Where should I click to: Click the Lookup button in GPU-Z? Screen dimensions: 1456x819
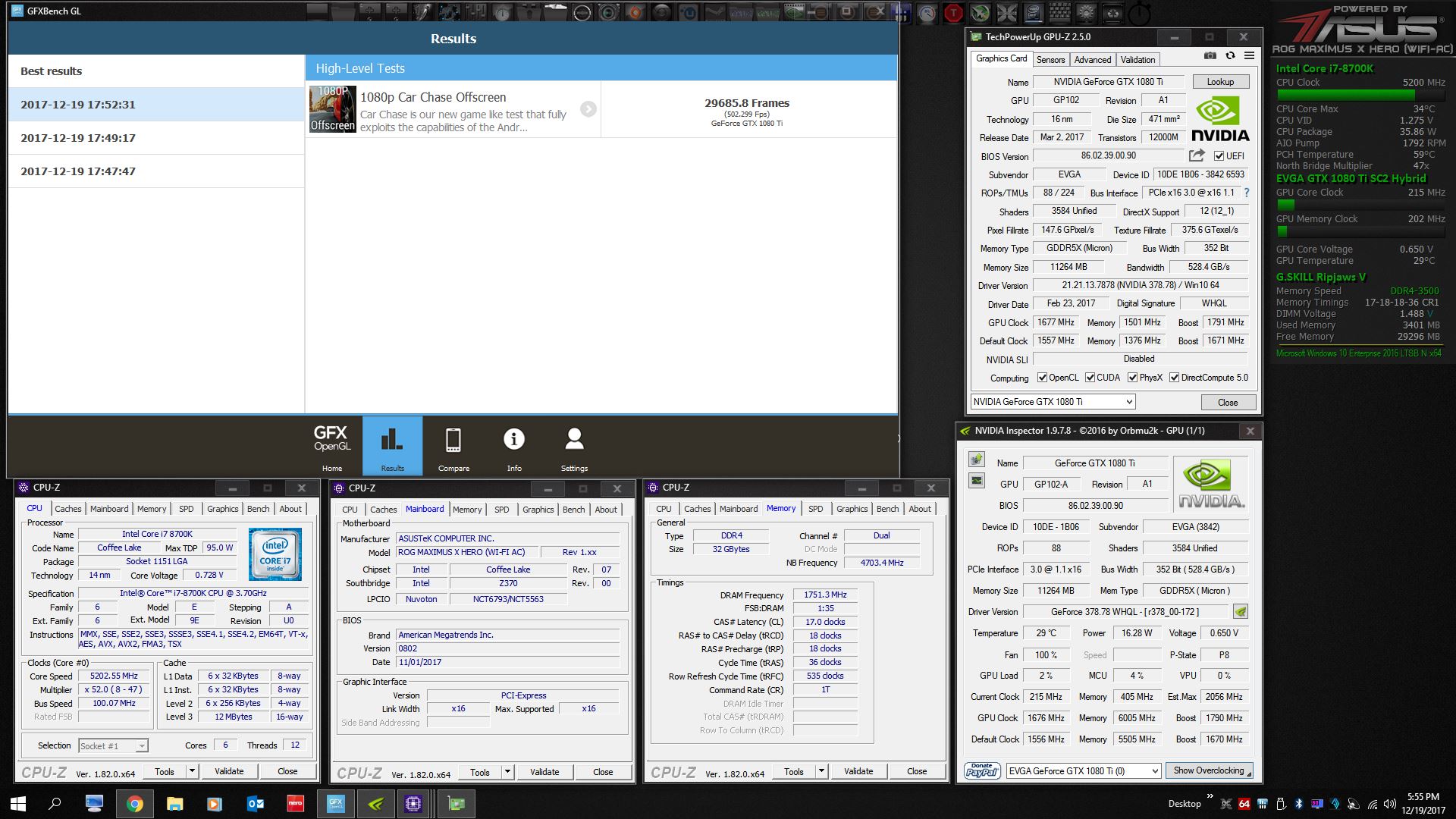coord(1220,82)
